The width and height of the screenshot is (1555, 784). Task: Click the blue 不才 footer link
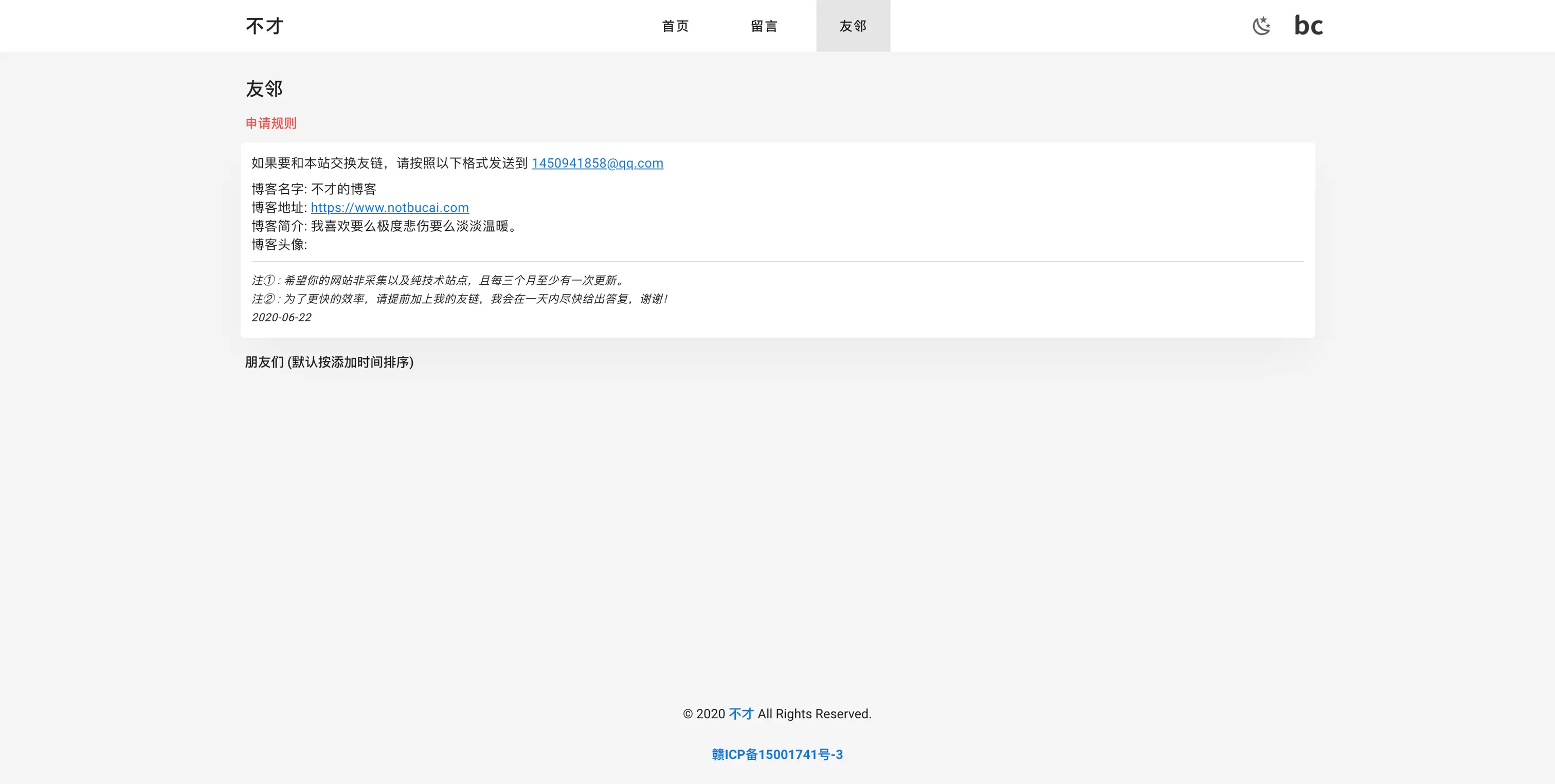(740, 714)
